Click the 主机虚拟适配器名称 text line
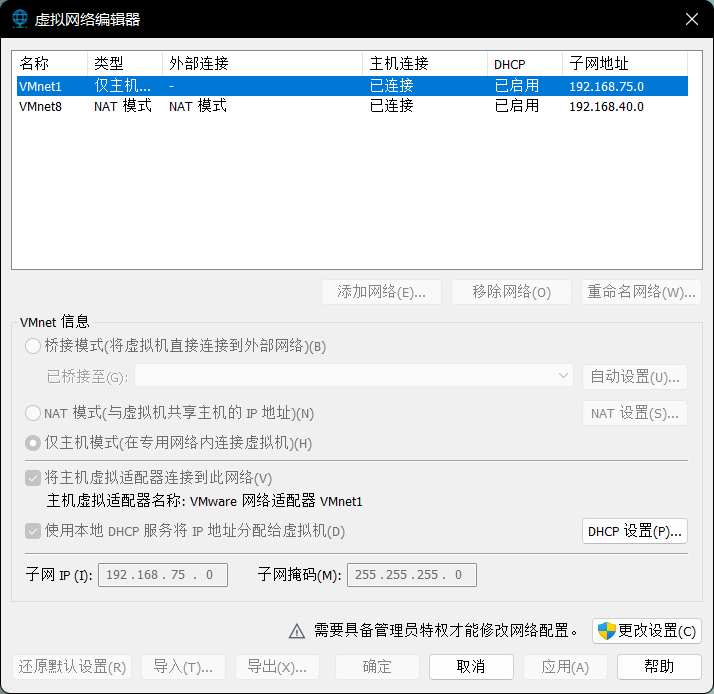The width and height of the screenshot is (714, 694). pyautogui.click(x=204, y=501)
